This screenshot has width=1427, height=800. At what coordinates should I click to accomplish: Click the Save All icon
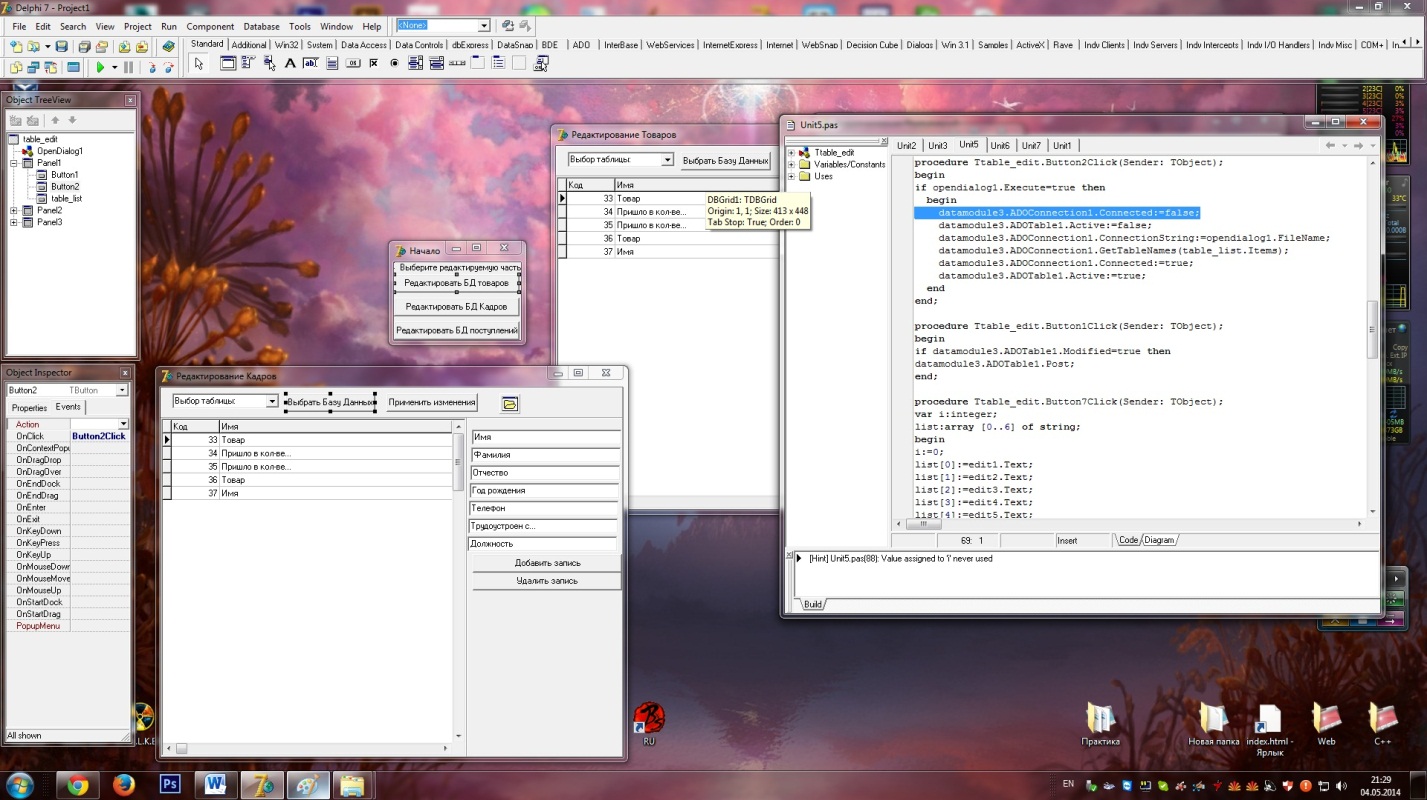point(84,46)
